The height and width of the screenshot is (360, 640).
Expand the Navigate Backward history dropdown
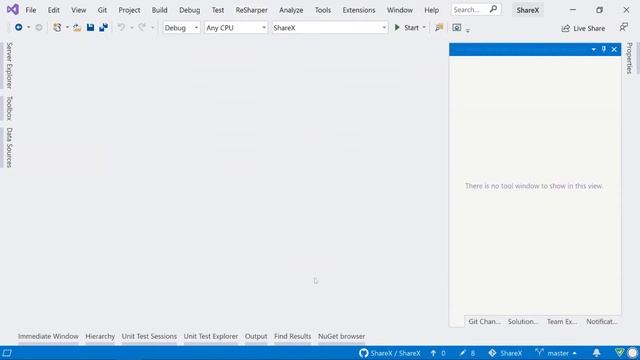(x=28, y=27)
